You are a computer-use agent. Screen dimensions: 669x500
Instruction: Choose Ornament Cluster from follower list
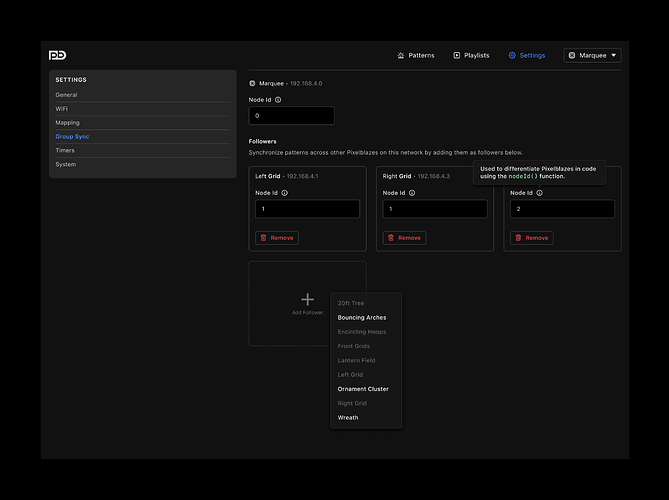coord(366,389)
